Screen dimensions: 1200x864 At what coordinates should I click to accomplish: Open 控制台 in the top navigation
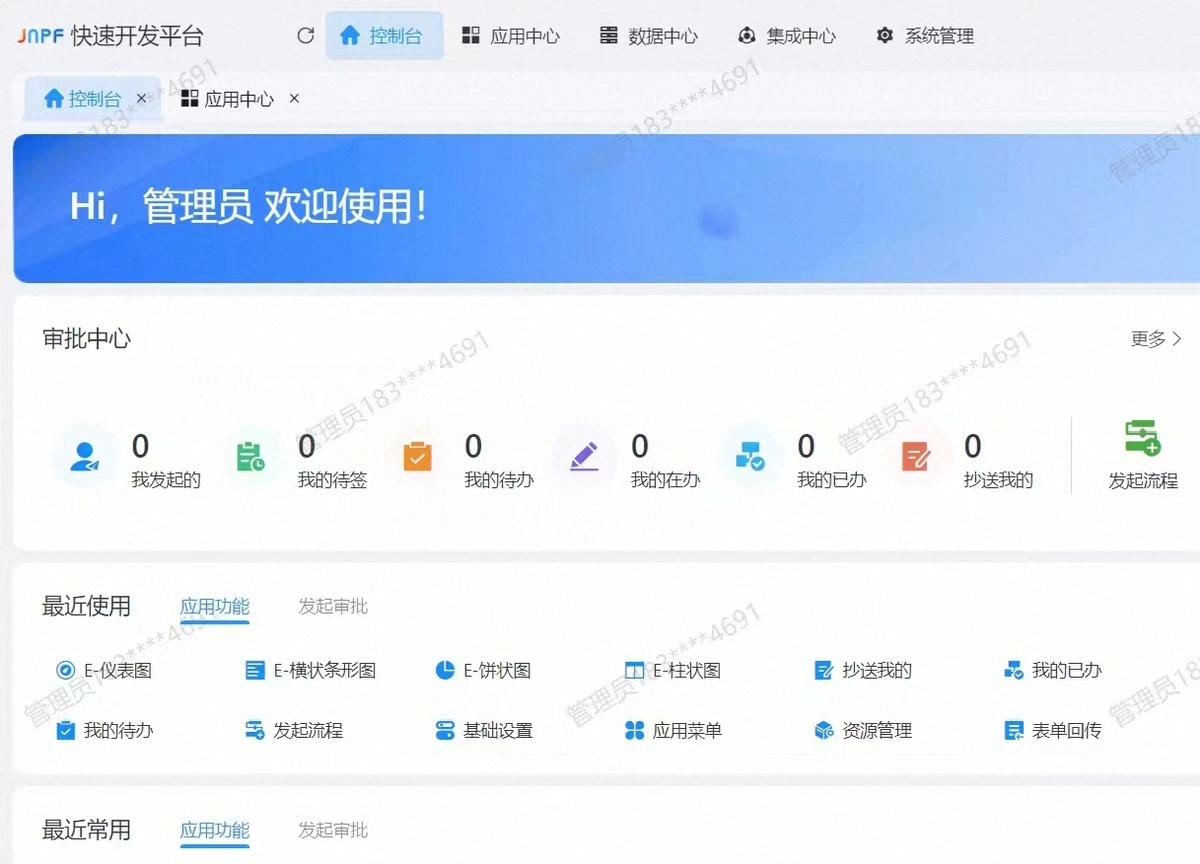[384, 36]
